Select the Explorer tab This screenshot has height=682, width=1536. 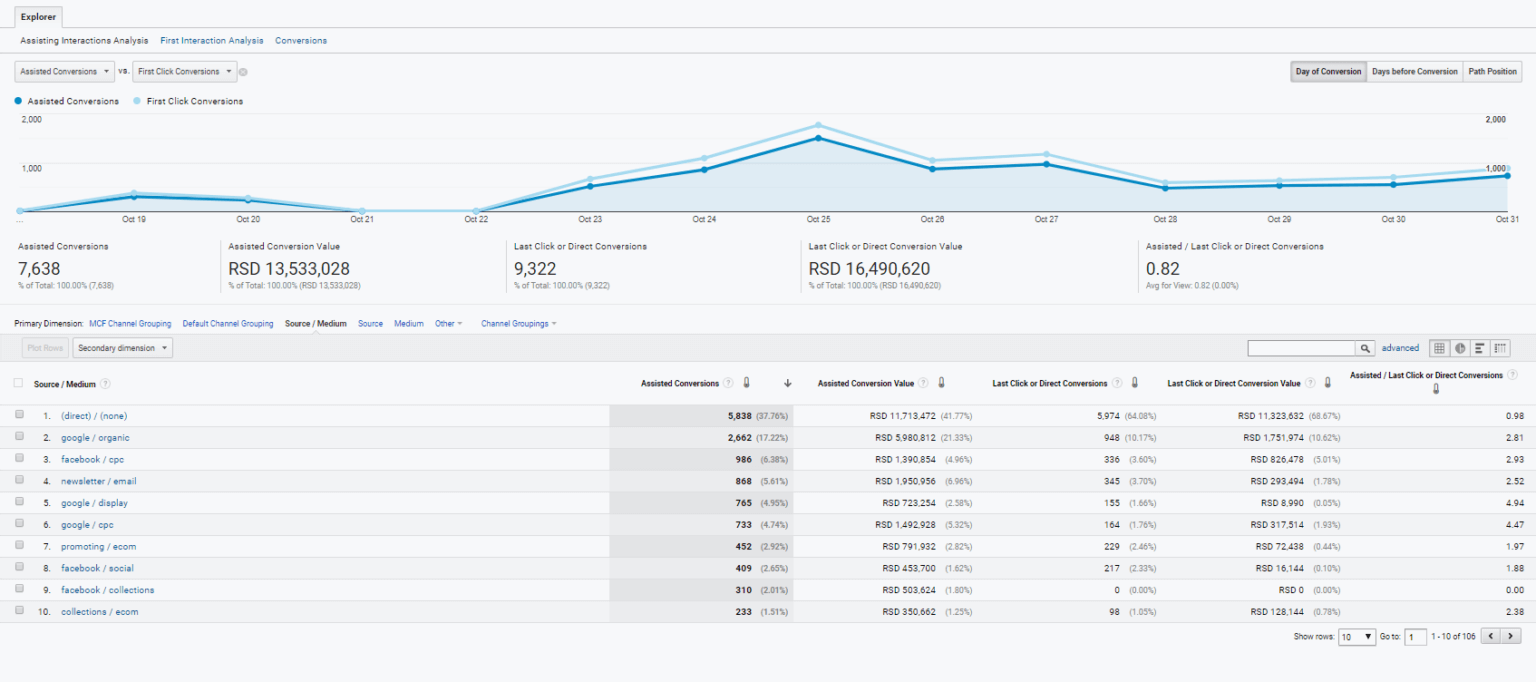(38, 17)
